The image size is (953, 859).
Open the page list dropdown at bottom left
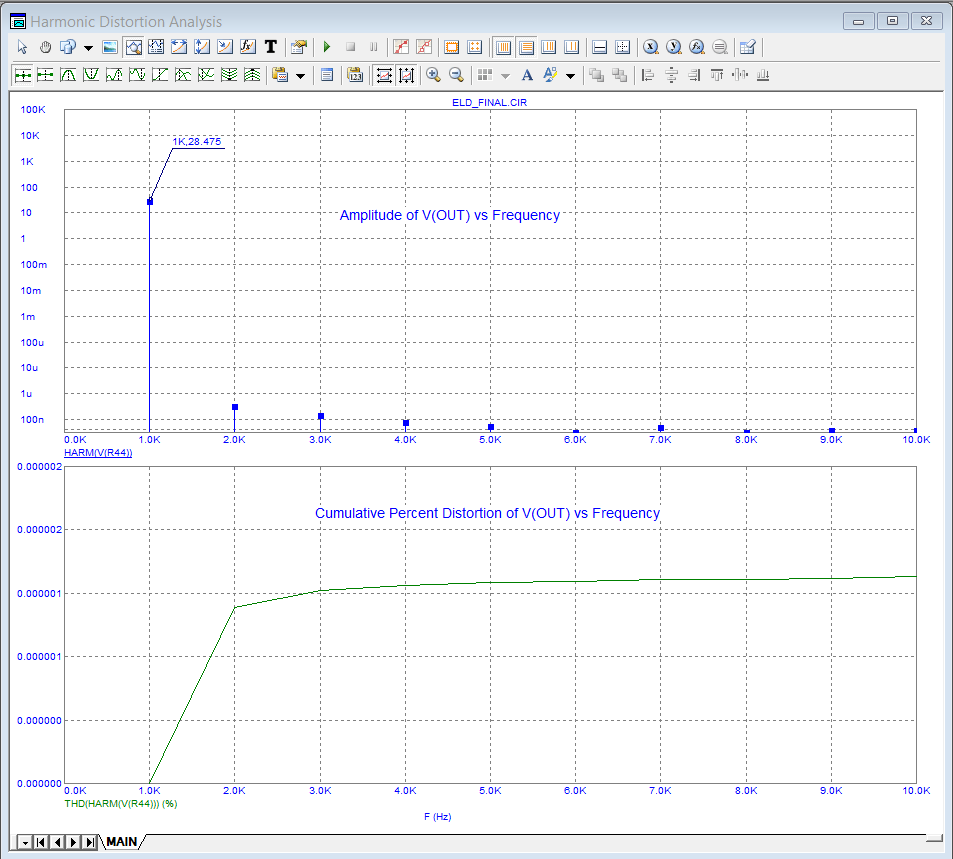[26, 843]
